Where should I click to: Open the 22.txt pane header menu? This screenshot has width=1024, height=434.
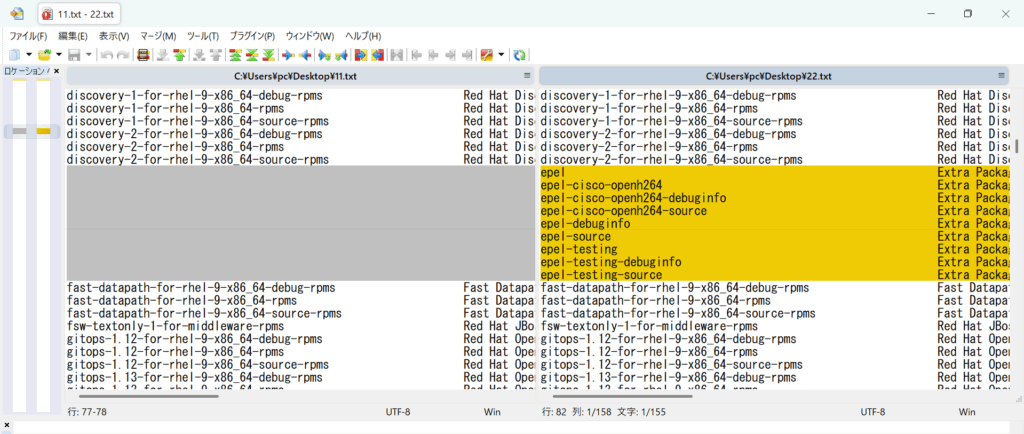tap(1000, 76)
